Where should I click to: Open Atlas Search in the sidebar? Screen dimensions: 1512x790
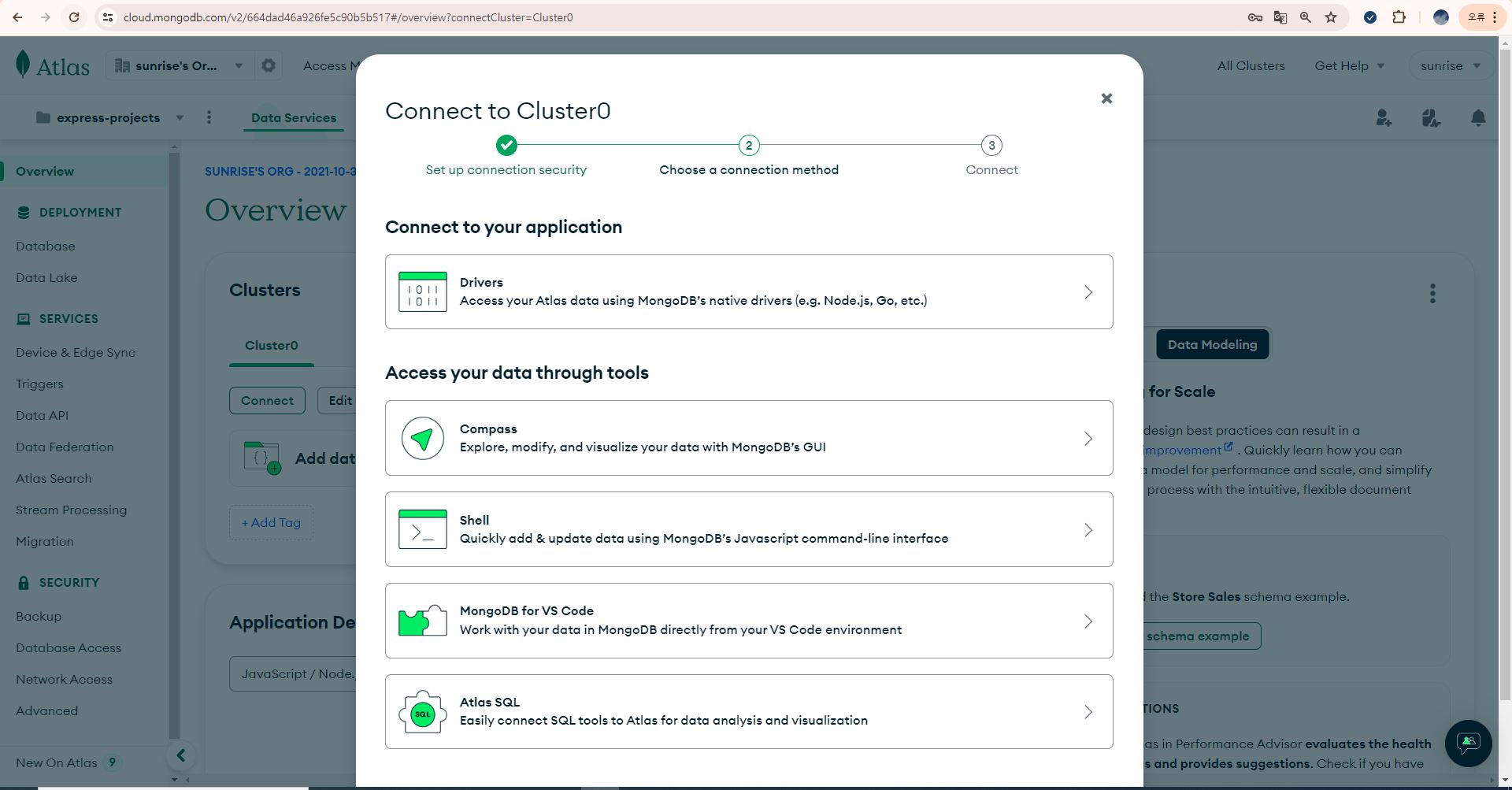[54, 478]
